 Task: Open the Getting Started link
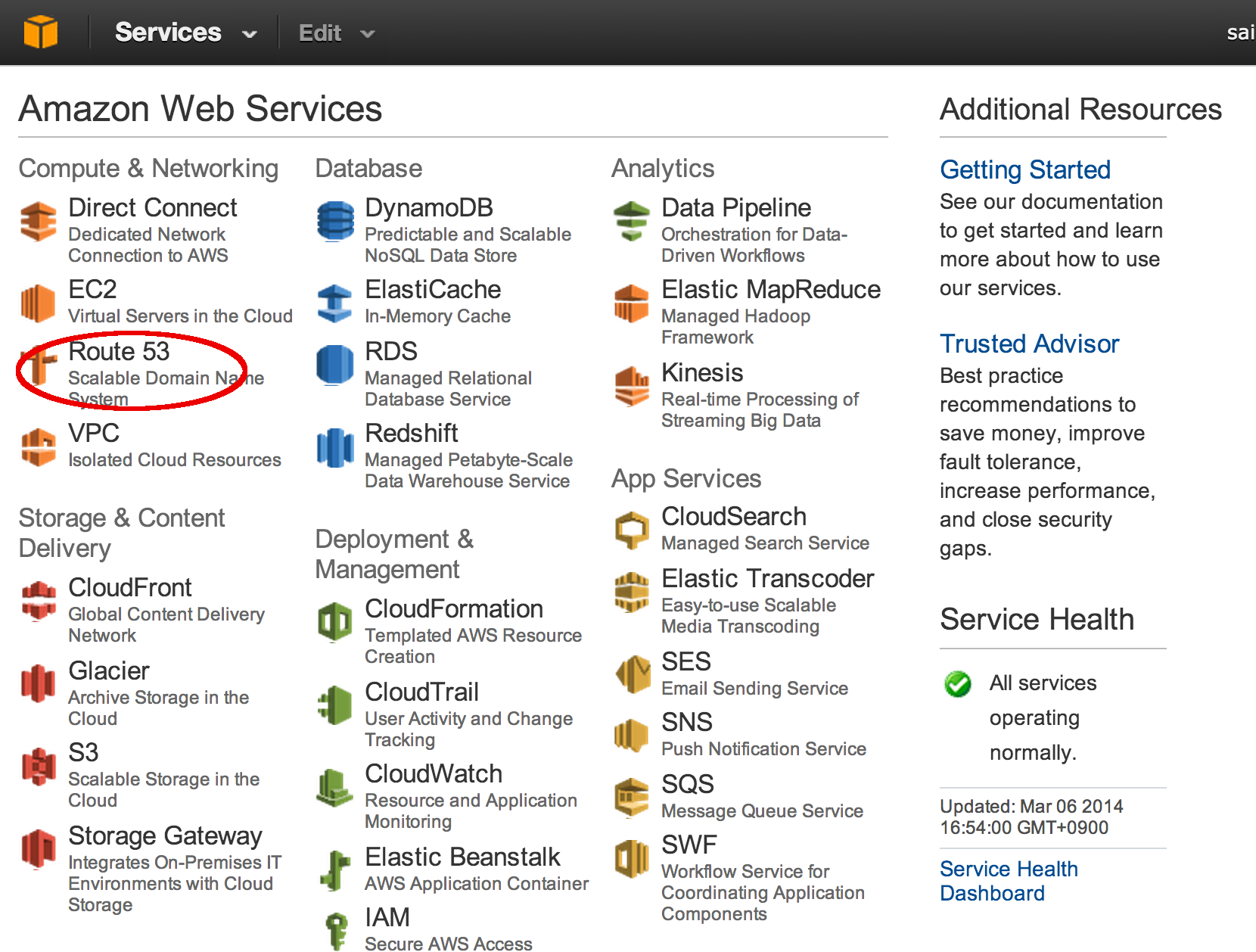[x=1024, y=170]
